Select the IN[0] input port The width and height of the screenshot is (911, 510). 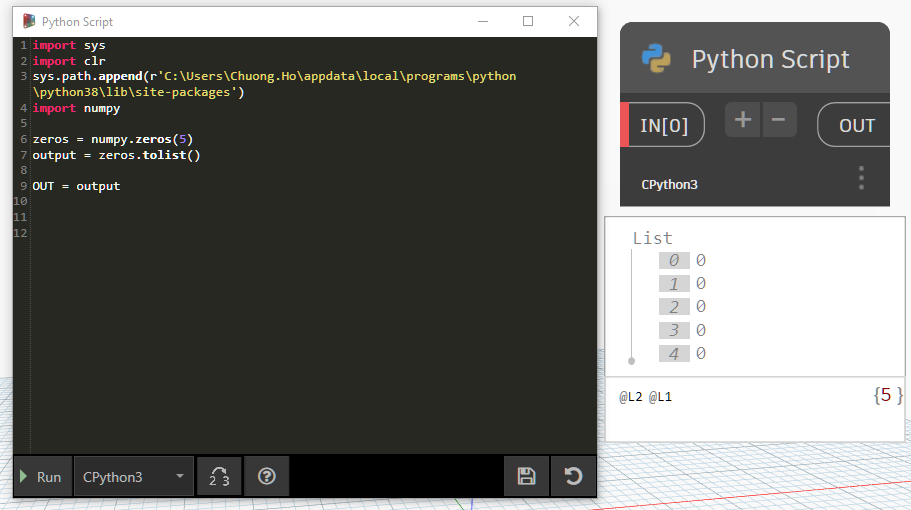click(x=664, y=125)
